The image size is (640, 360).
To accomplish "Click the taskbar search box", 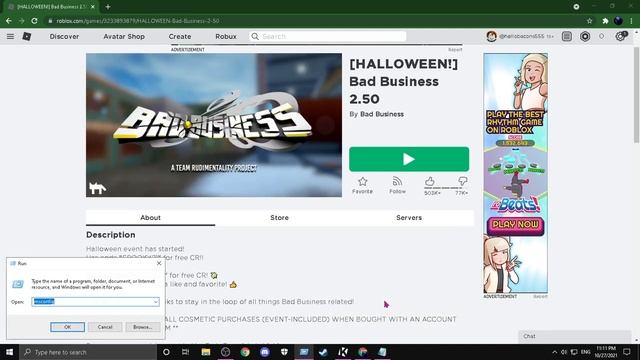I will (88, 352).
